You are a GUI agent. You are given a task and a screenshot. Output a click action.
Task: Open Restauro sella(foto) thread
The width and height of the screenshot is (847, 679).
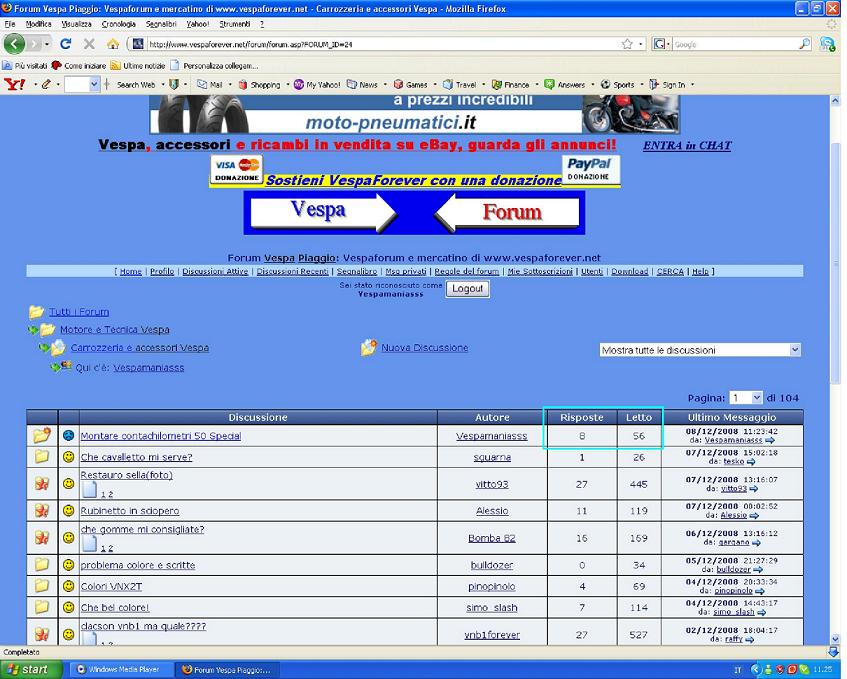126,475
